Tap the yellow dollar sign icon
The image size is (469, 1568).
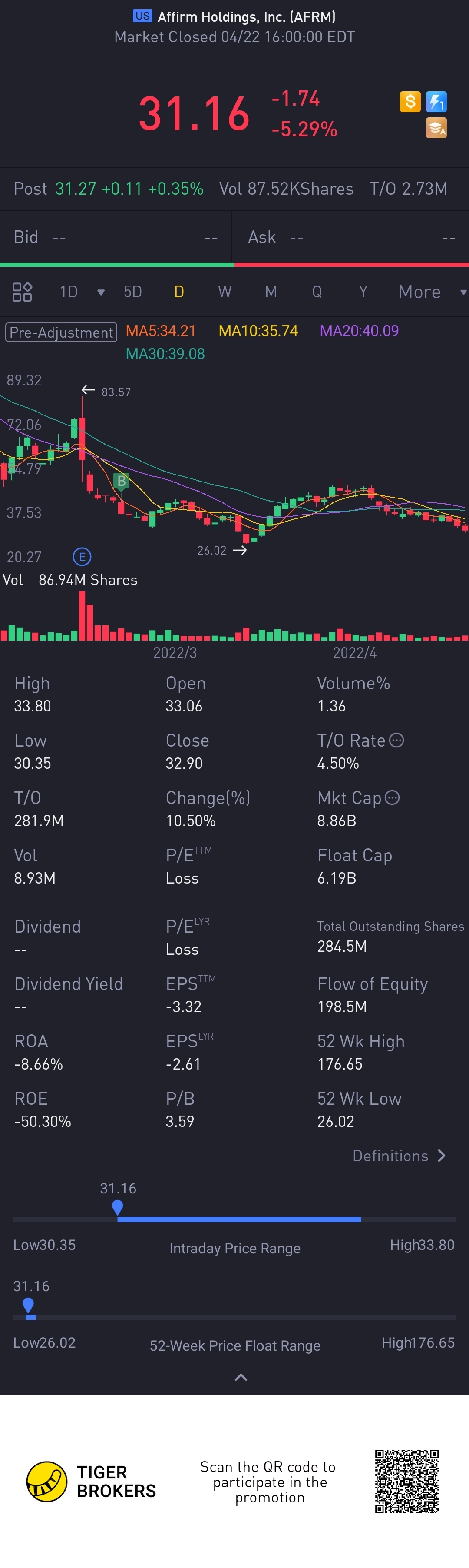(410, 101)
